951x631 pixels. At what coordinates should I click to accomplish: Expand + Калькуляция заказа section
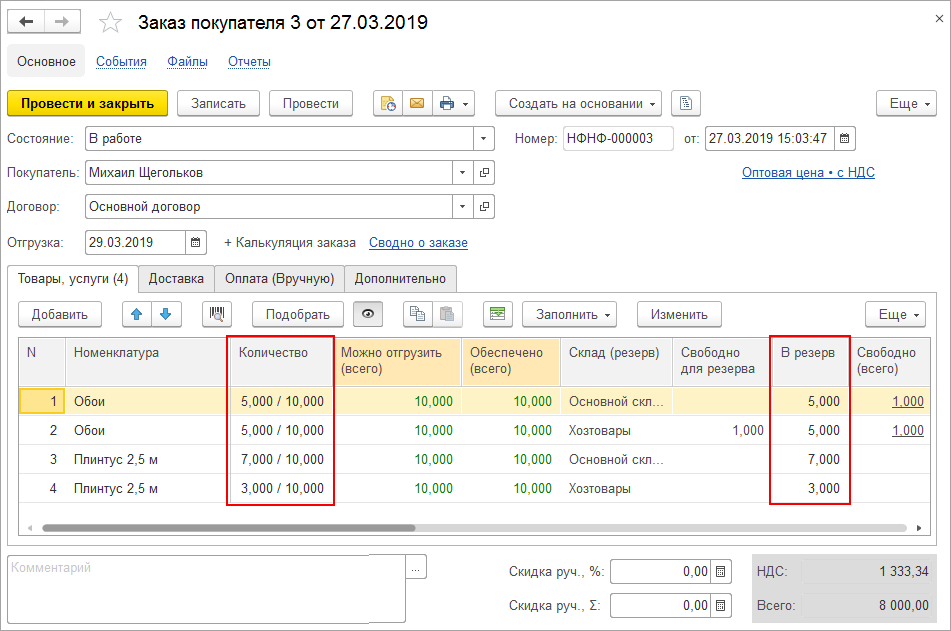pyautogui.click(x=290, y=243)
